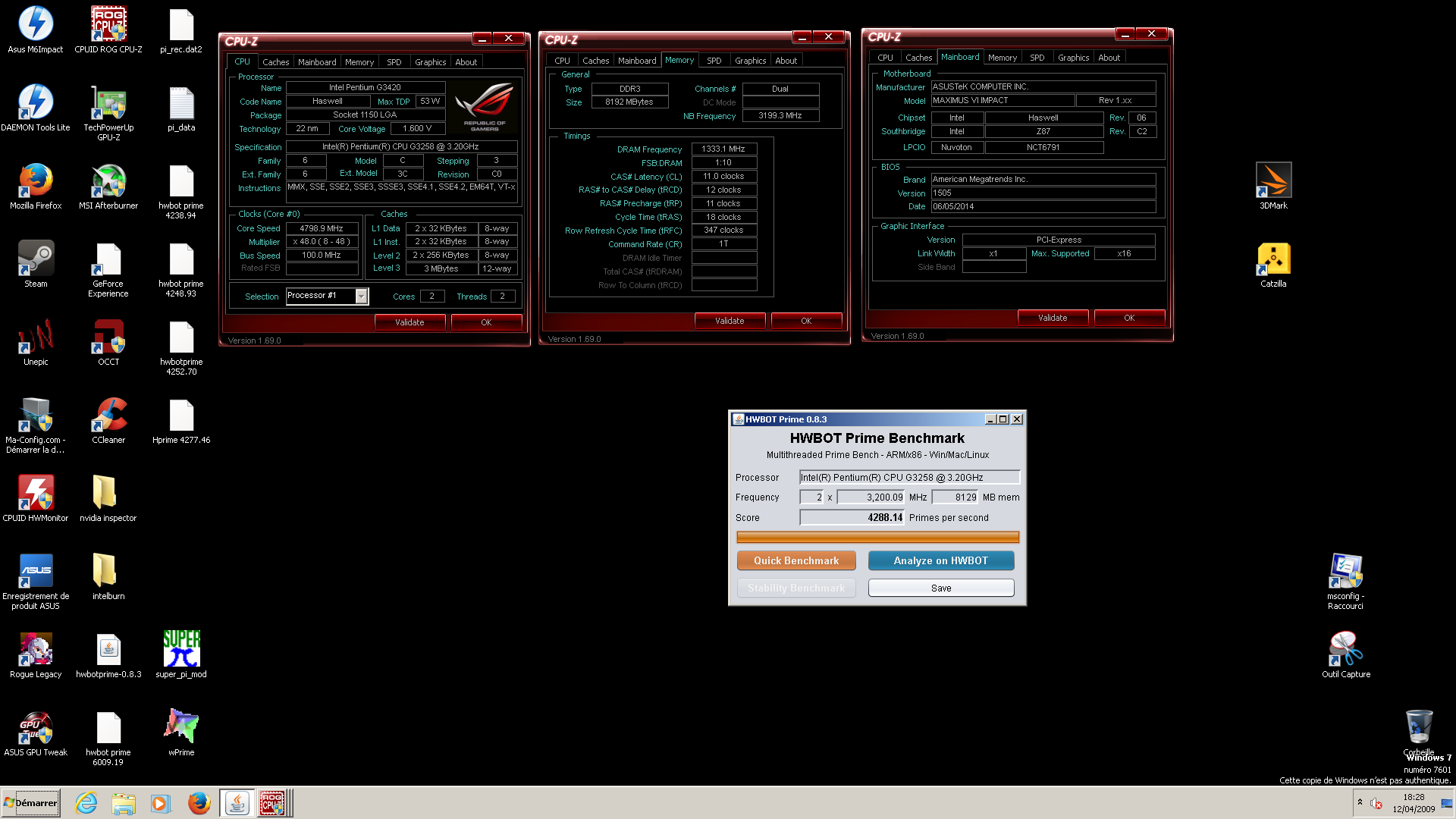Click the Démarrer start button
Screen dimensions: 1456x819
31,802
